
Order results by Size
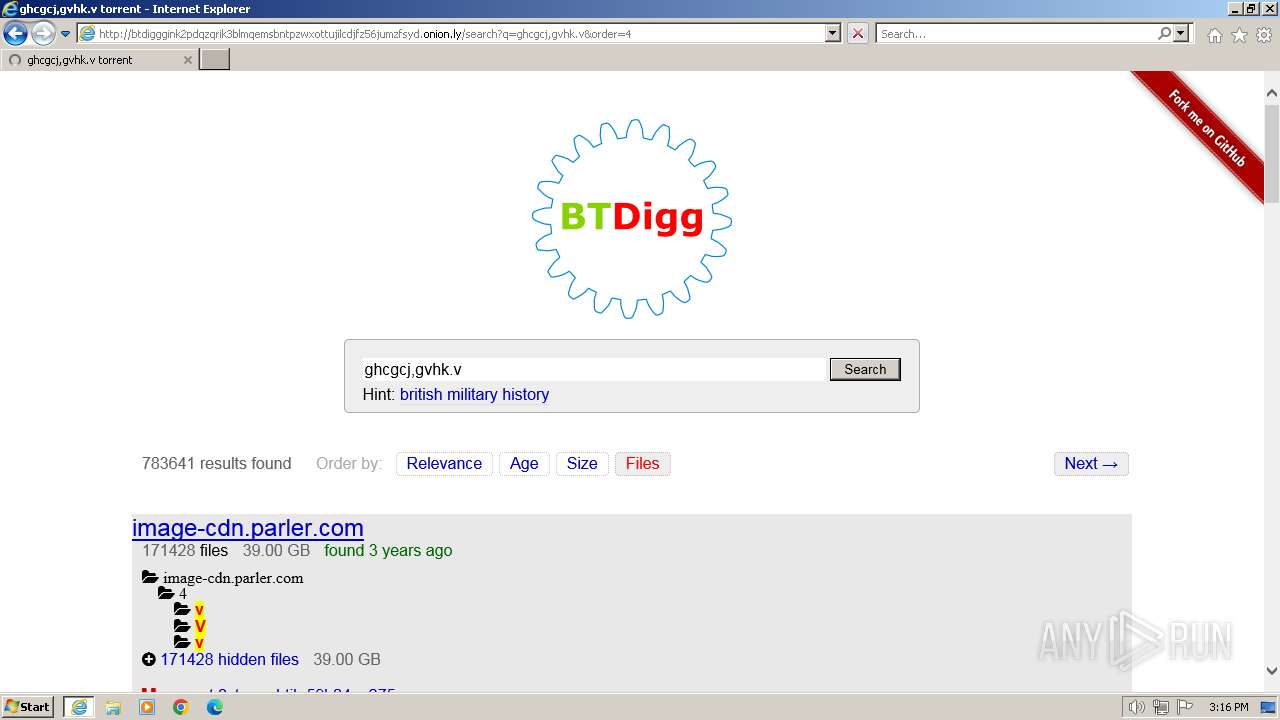[x=582, y=463]
